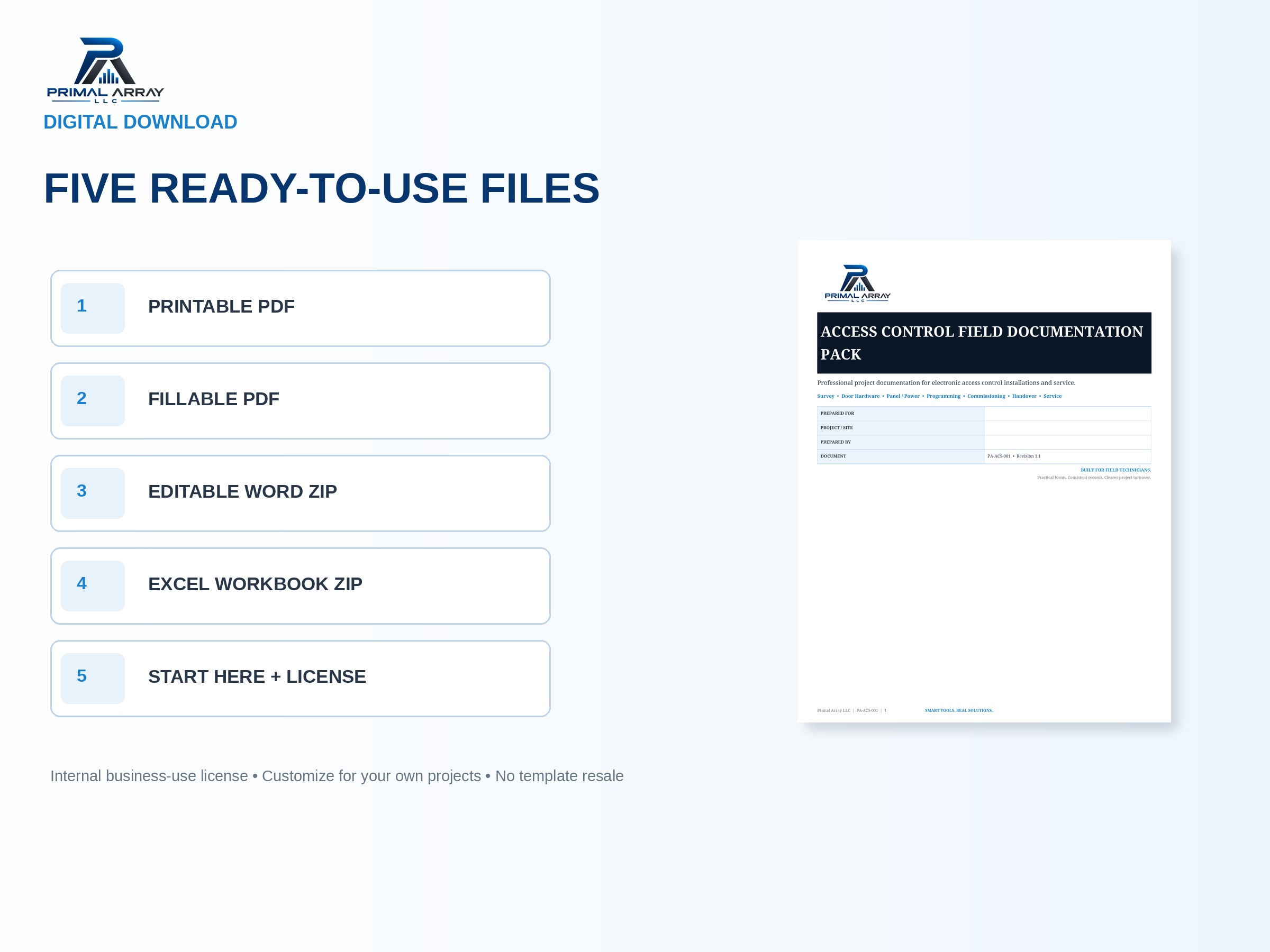The image size is (1270, 952).
Task: Click the PROJECT / SITE row label
Action: tap(837, 427)
